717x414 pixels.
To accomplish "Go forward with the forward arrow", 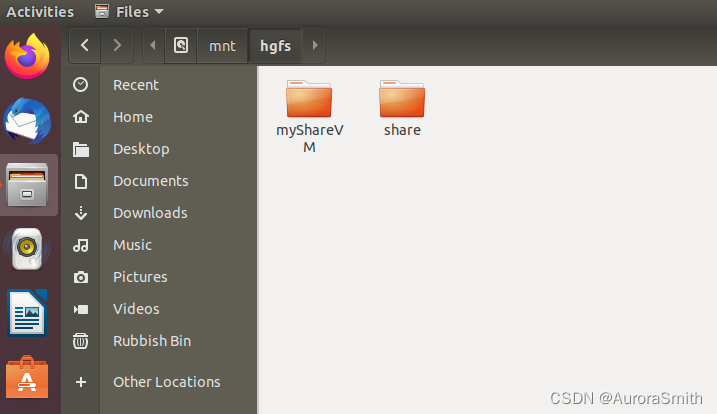I will pos(117,45).
